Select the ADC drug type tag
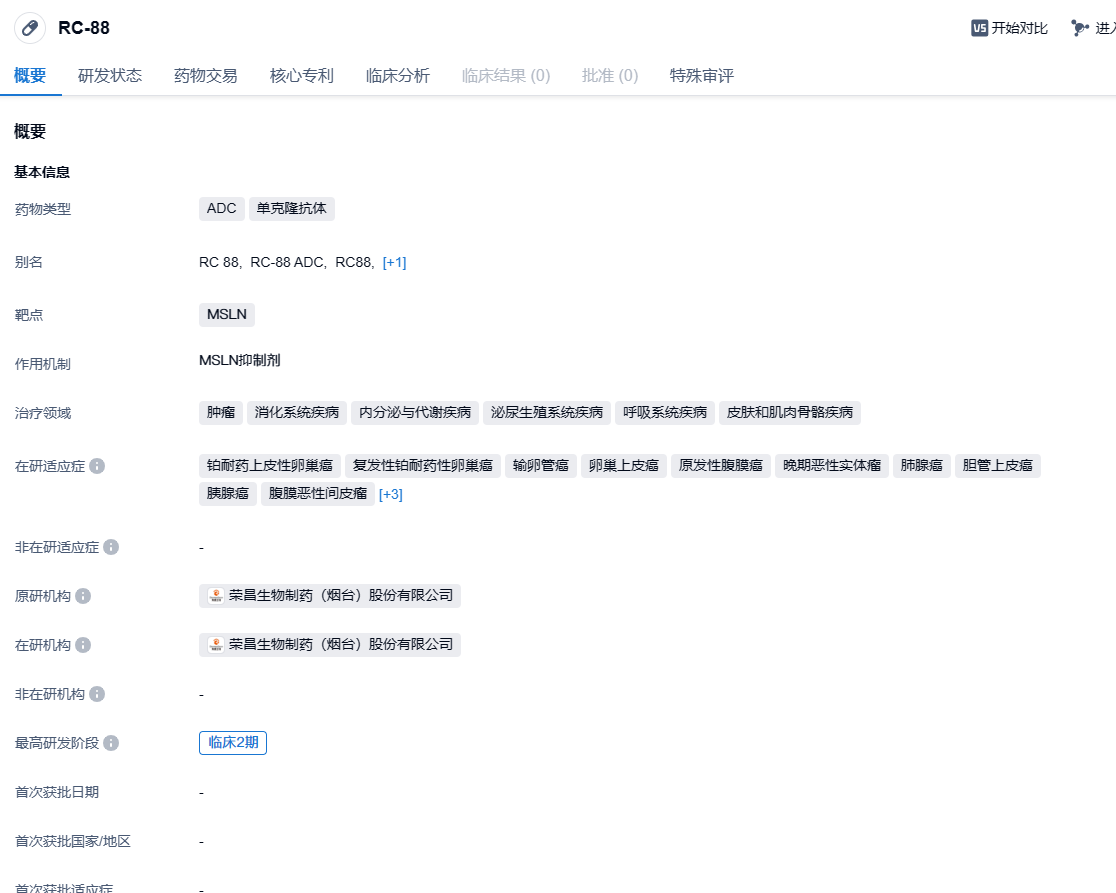 (x=222, y=209)
